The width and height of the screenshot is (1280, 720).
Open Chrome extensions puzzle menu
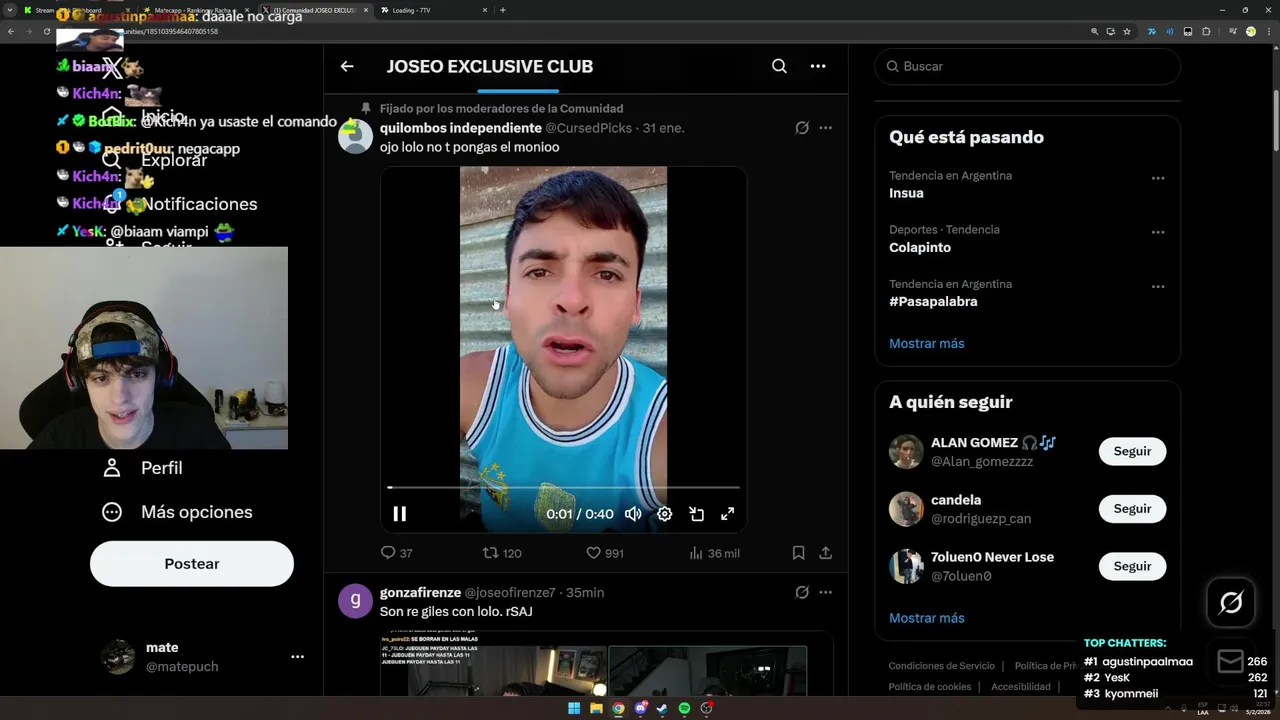coord(1207,31)
